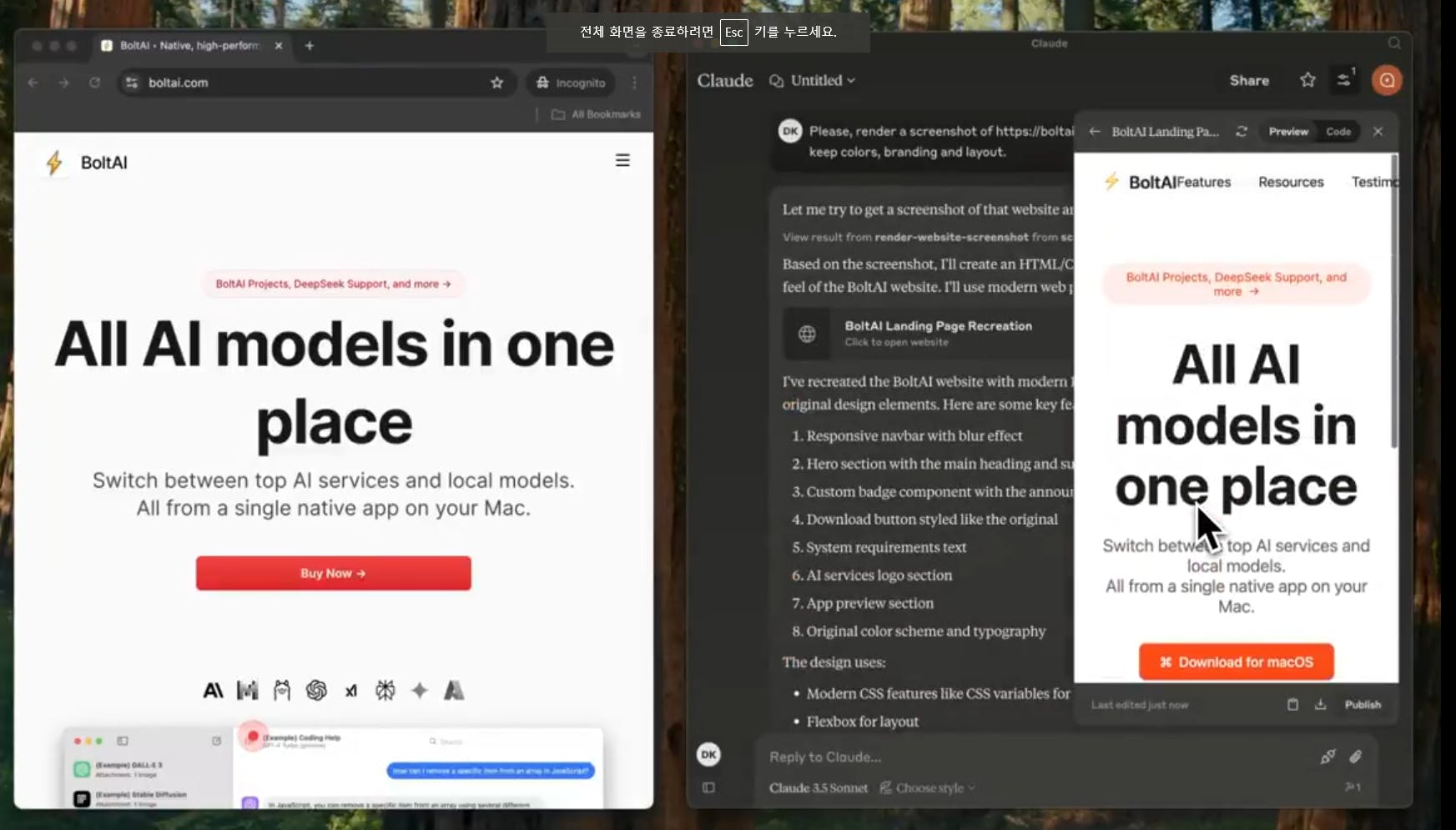Open the Choose style dropdown

point(928,788)
